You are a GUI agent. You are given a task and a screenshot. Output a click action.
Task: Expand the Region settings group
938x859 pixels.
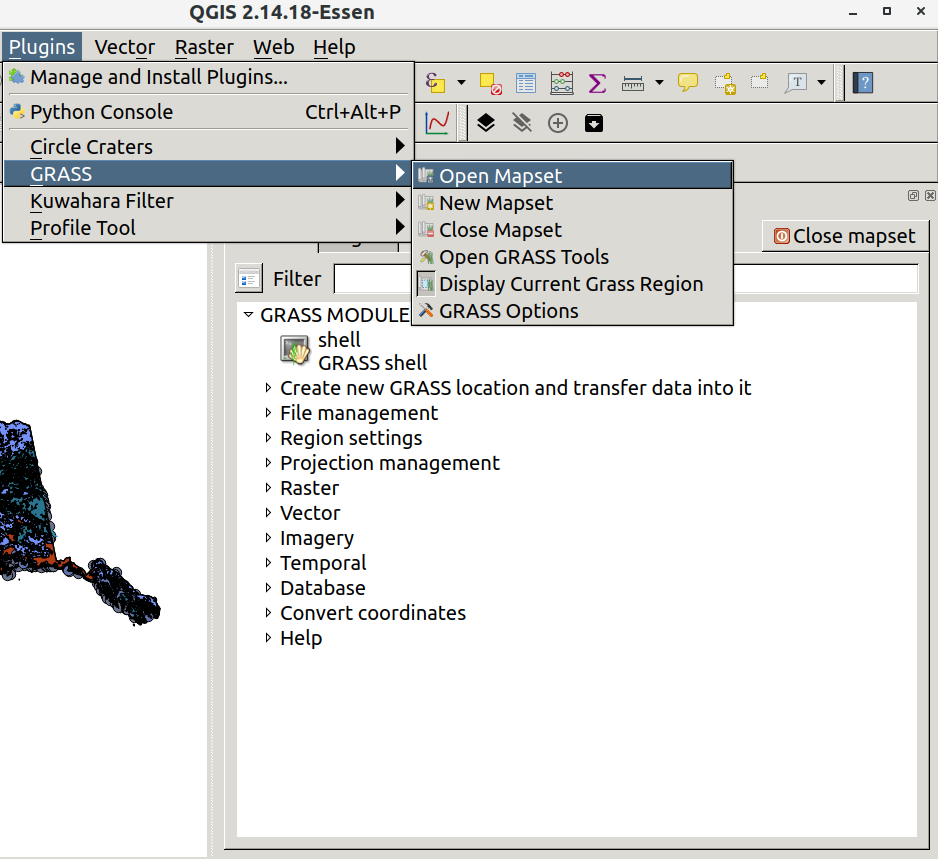point(268,438)
